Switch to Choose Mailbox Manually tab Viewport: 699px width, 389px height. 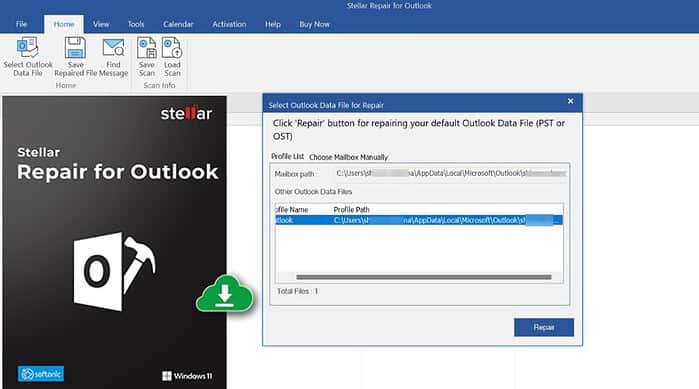pyautogui.click(x=348, y=157)
